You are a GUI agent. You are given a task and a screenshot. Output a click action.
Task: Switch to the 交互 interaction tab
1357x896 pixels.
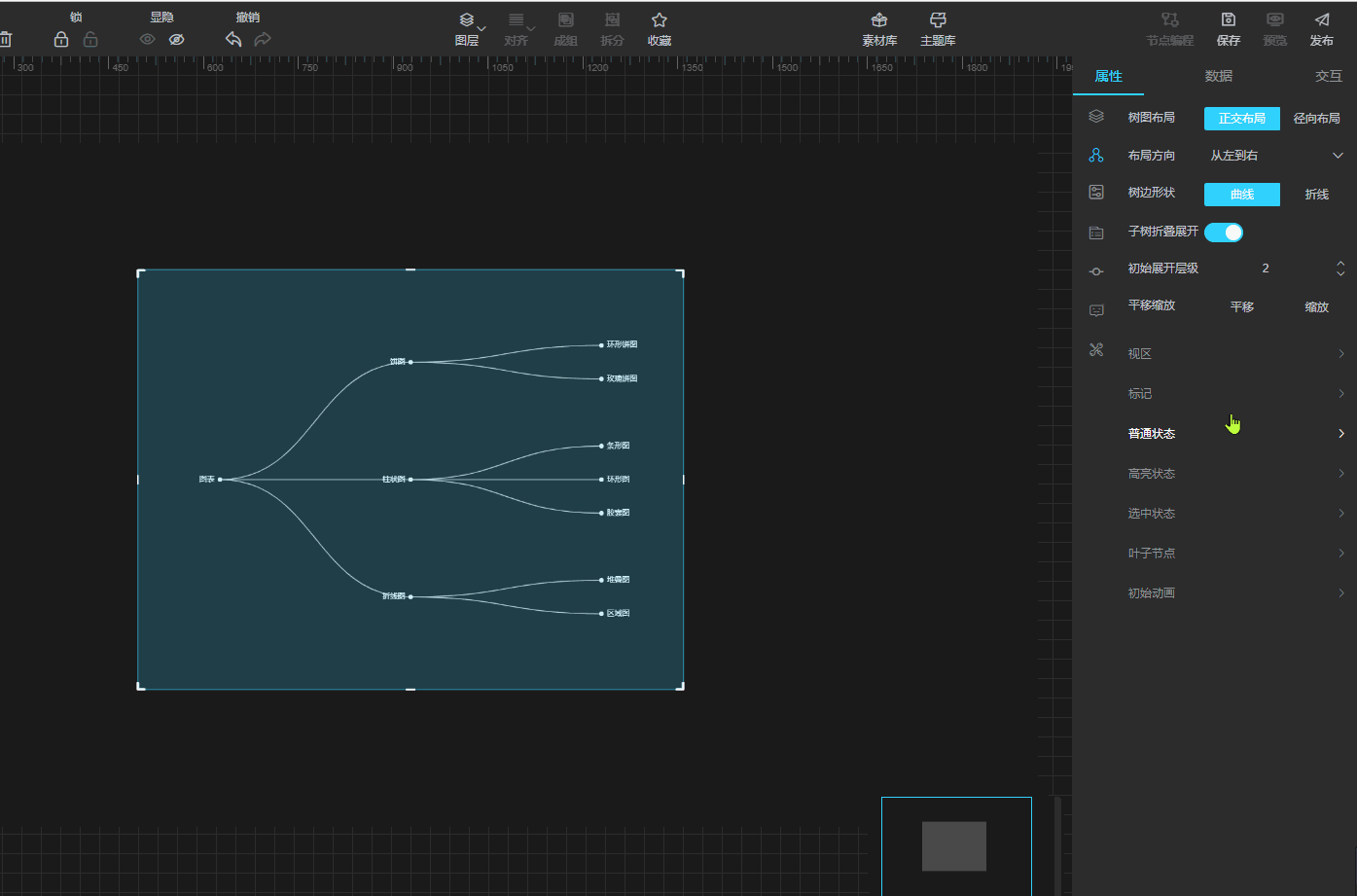1329,76
